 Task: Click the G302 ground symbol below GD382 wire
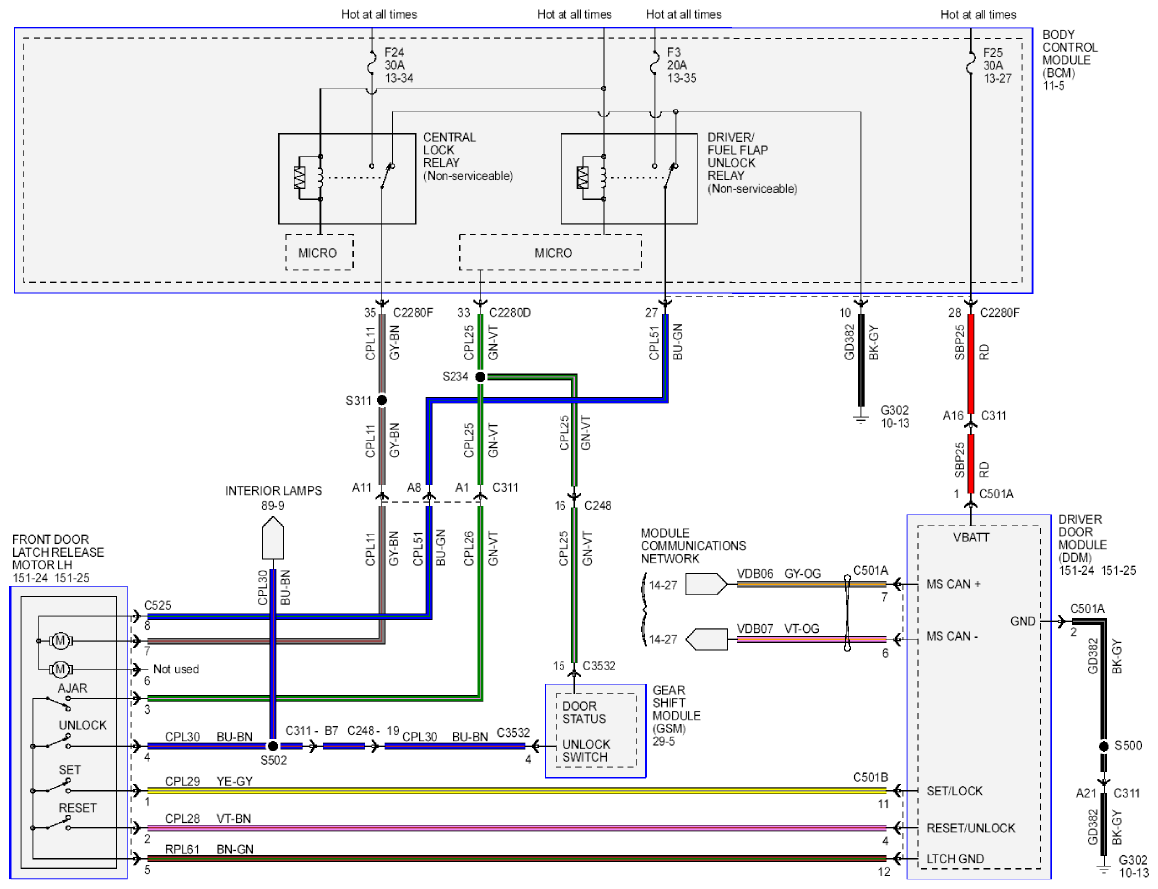860,419
